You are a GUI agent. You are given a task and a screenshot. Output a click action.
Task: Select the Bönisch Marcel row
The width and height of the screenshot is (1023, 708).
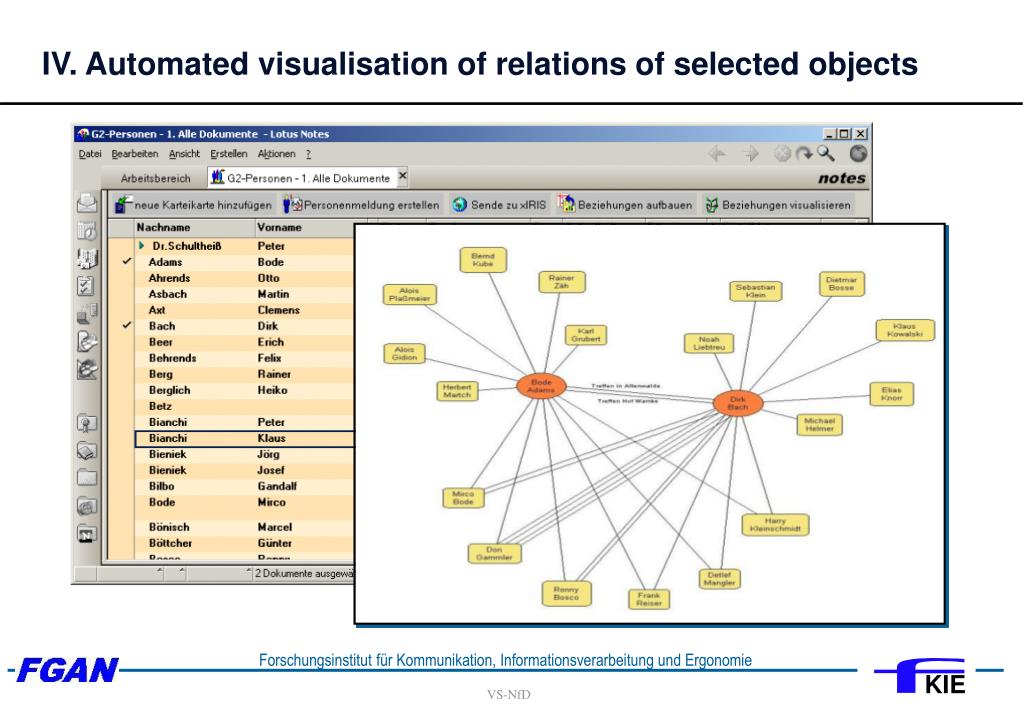[244, 527]
